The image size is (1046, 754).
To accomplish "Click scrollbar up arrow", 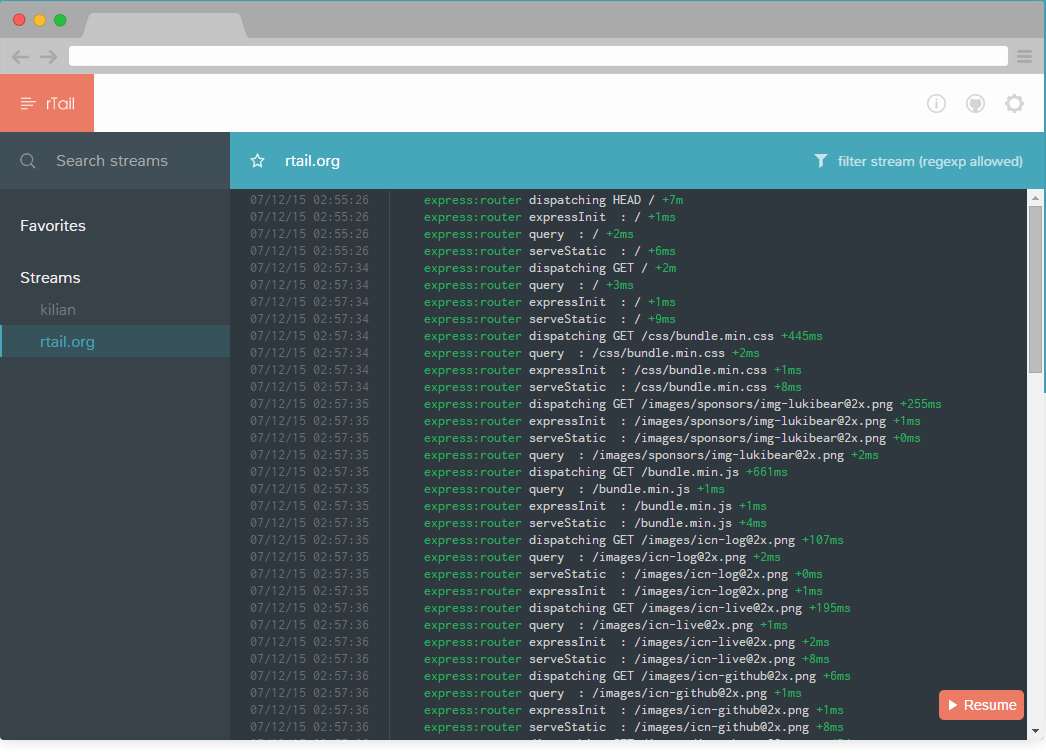I will tap(1035, 198).
